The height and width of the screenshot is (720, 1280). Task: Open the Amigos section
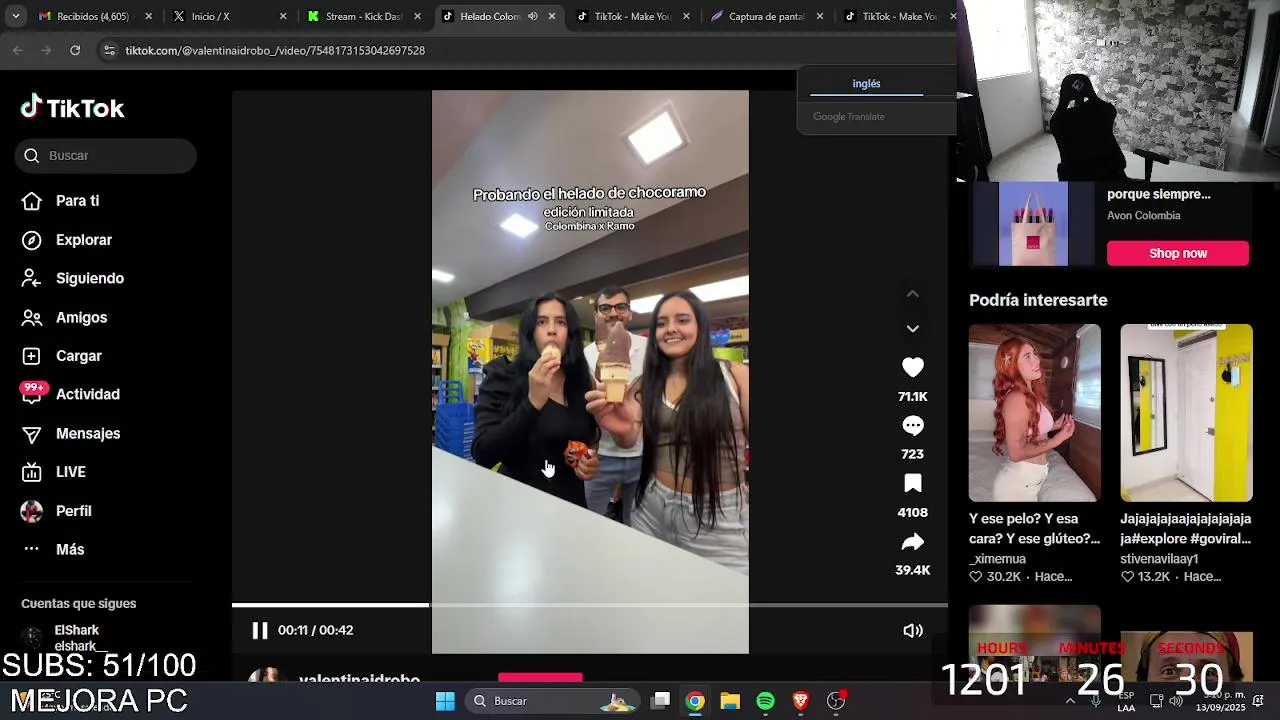pos(64,318)
